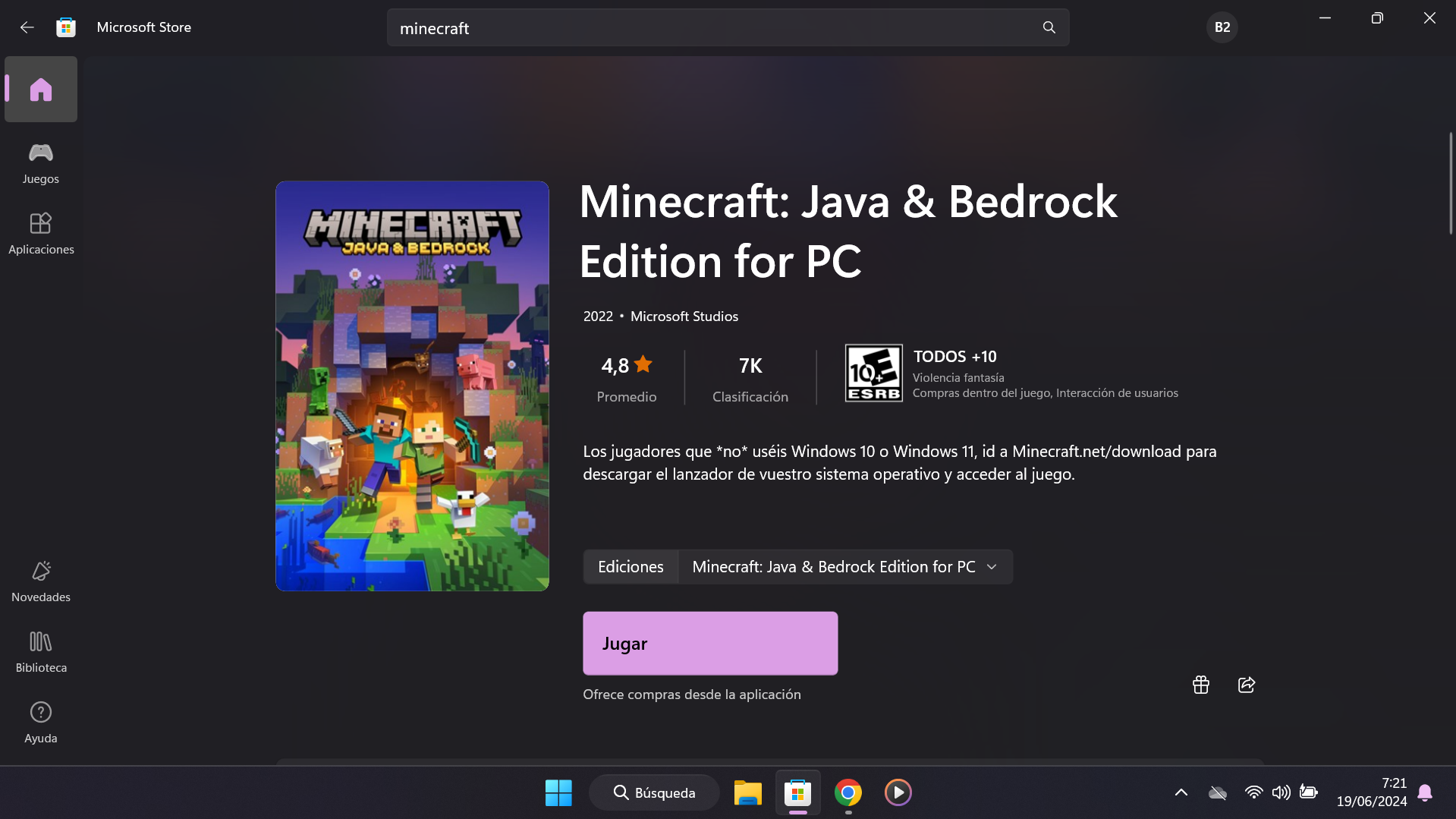Click the share icon
The height and width of the screenshot is (819, 1456).
pyautogui.click(x=1246, y=685)
